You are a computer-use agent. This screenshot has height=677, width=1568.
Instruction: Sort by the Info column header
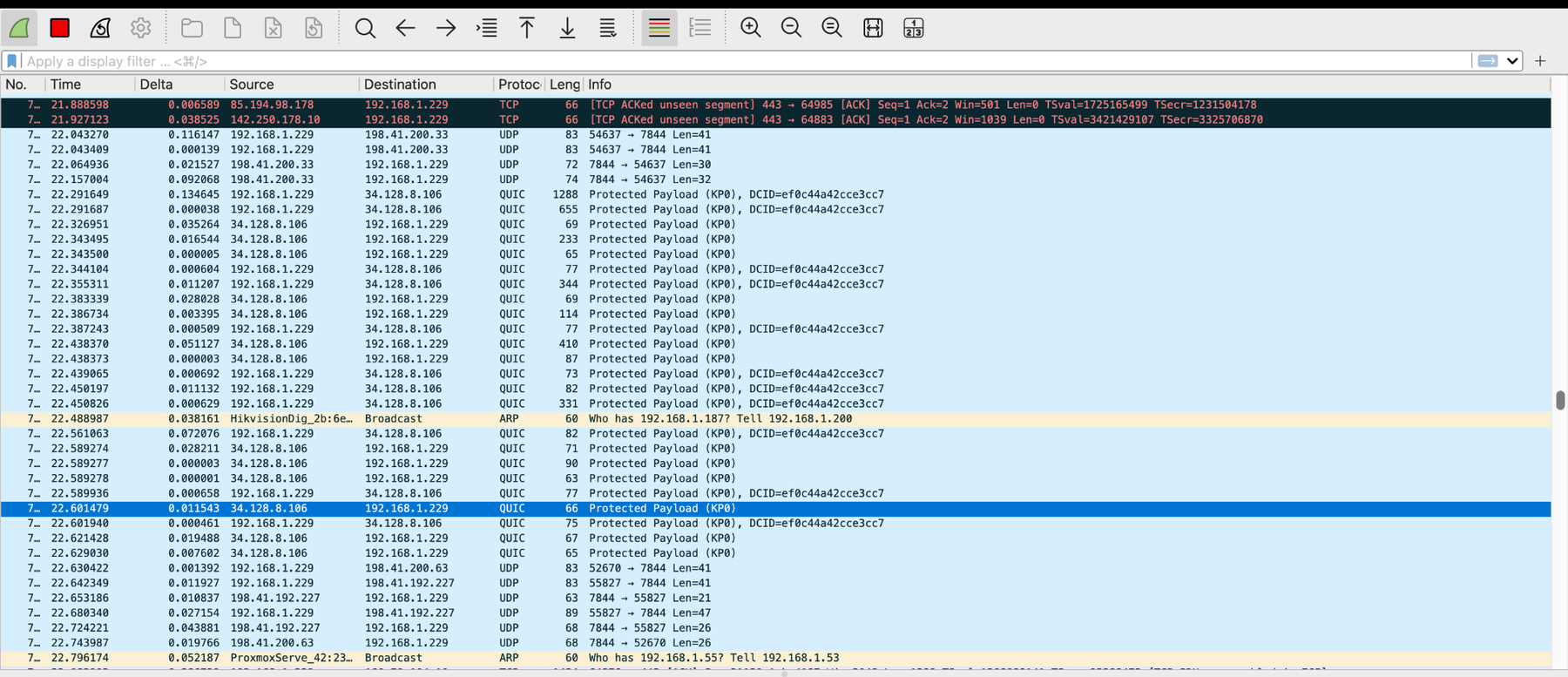coord(1067,85)
